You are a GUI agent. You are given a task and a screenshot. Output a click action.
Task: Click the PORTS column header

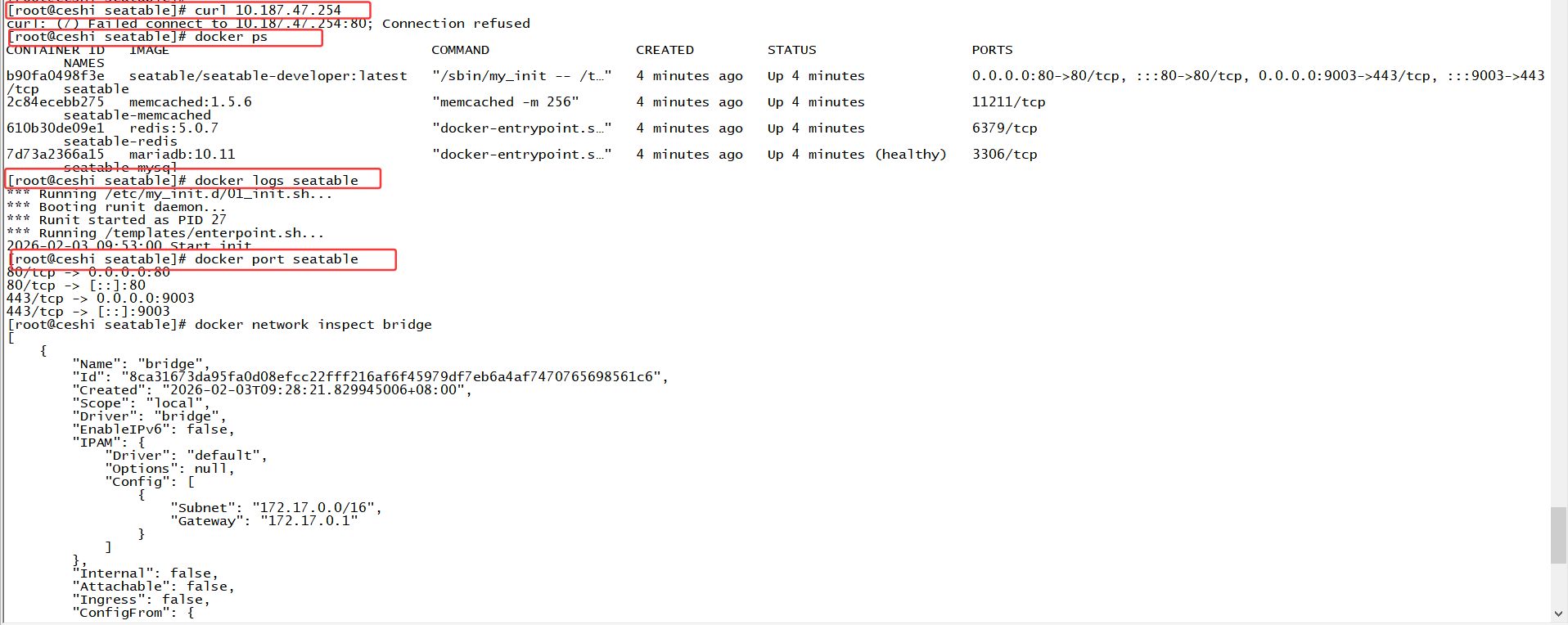tap(992, 50)
